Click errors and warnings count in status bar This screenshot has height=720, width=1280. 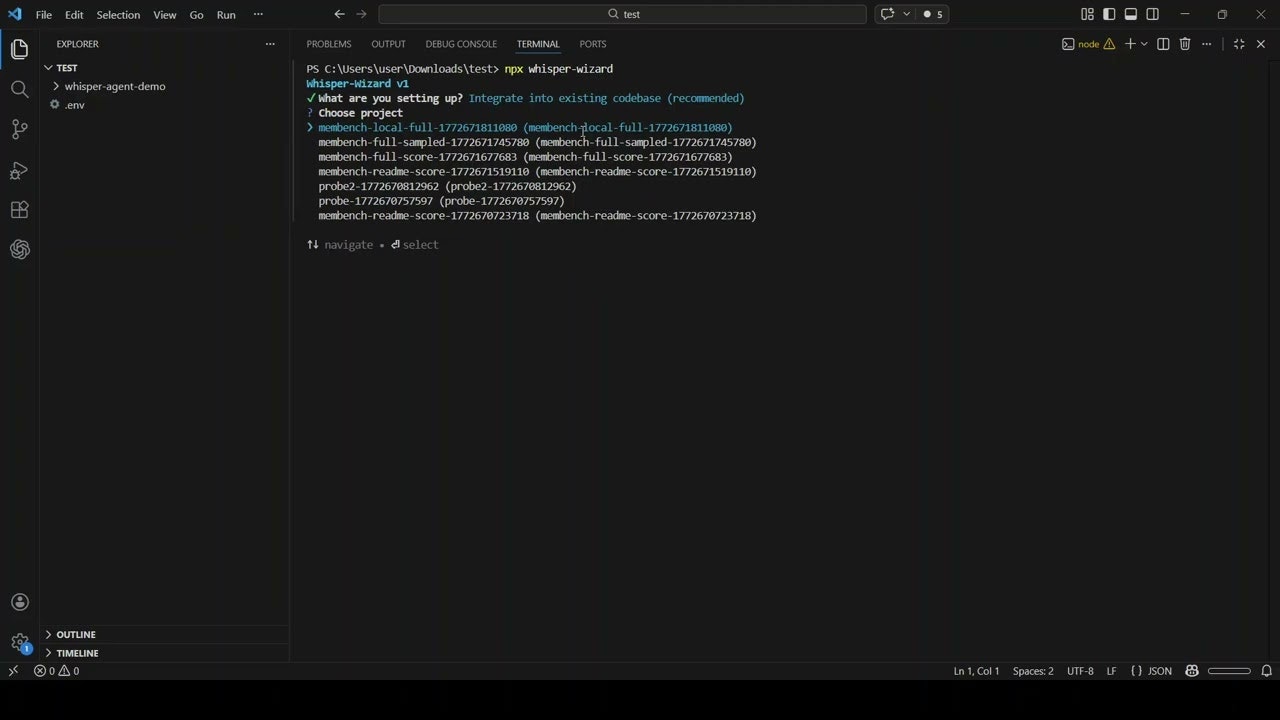(56, 671)
